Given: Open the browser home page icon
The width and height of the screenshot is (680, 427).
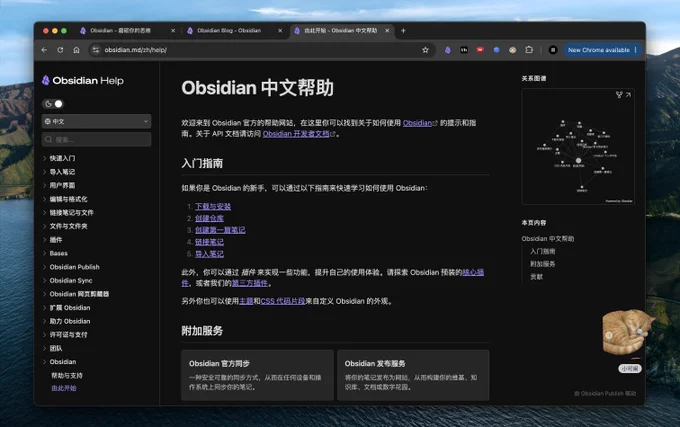Looking at the screenshot, I should tap(76, 50).
